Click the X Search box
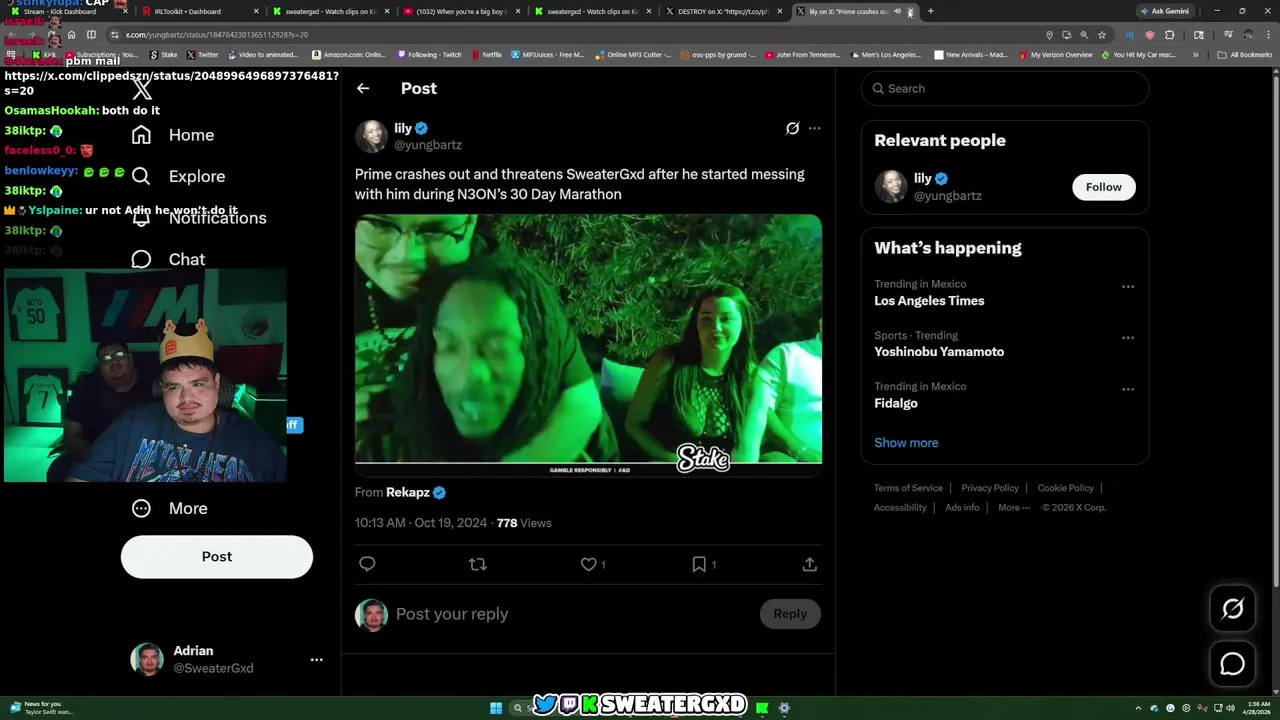This screenshot has height=720, width=1280. [x=1005, y=88]
